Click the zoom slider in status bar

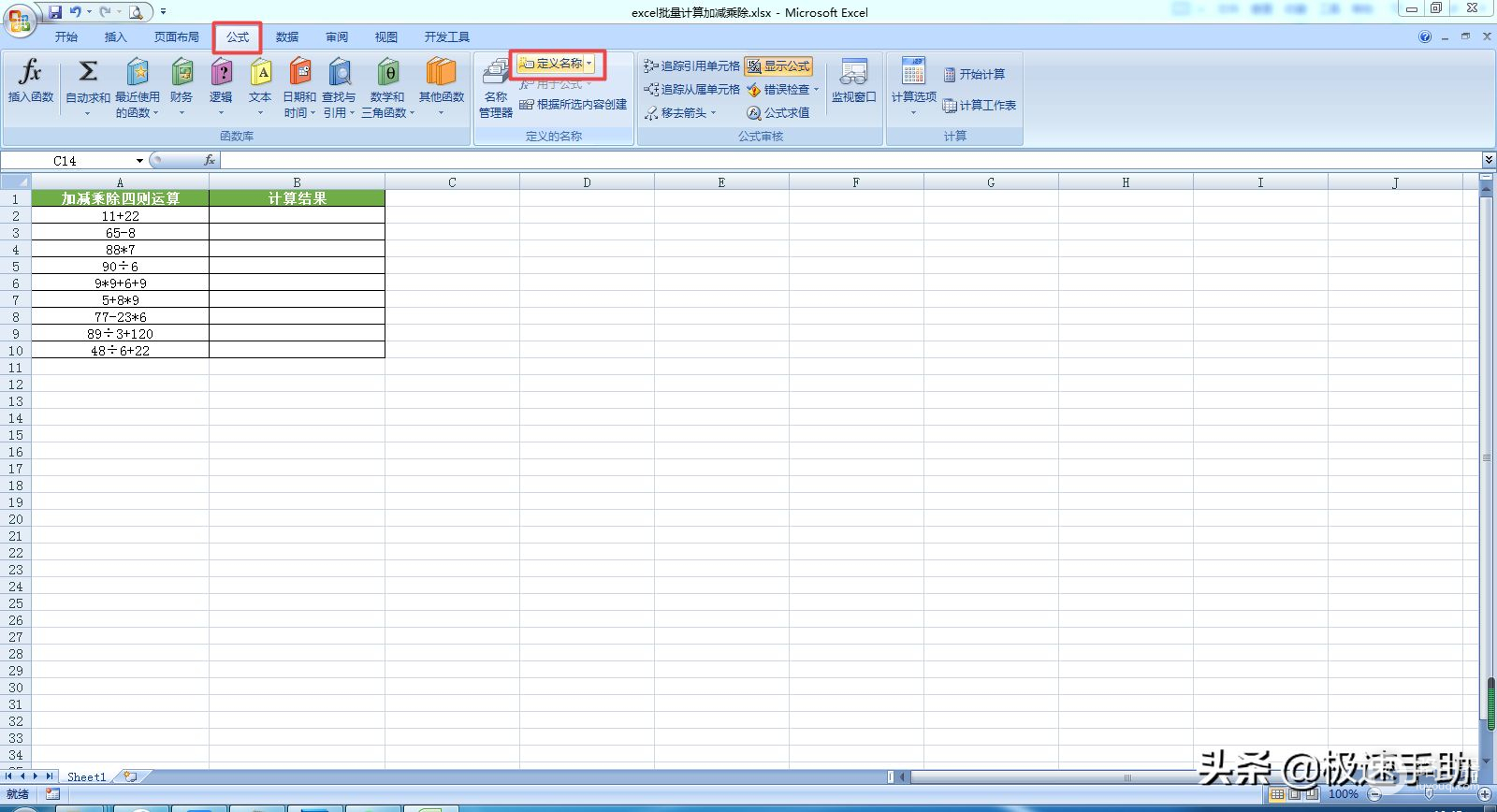click(x=1429, y=794)
